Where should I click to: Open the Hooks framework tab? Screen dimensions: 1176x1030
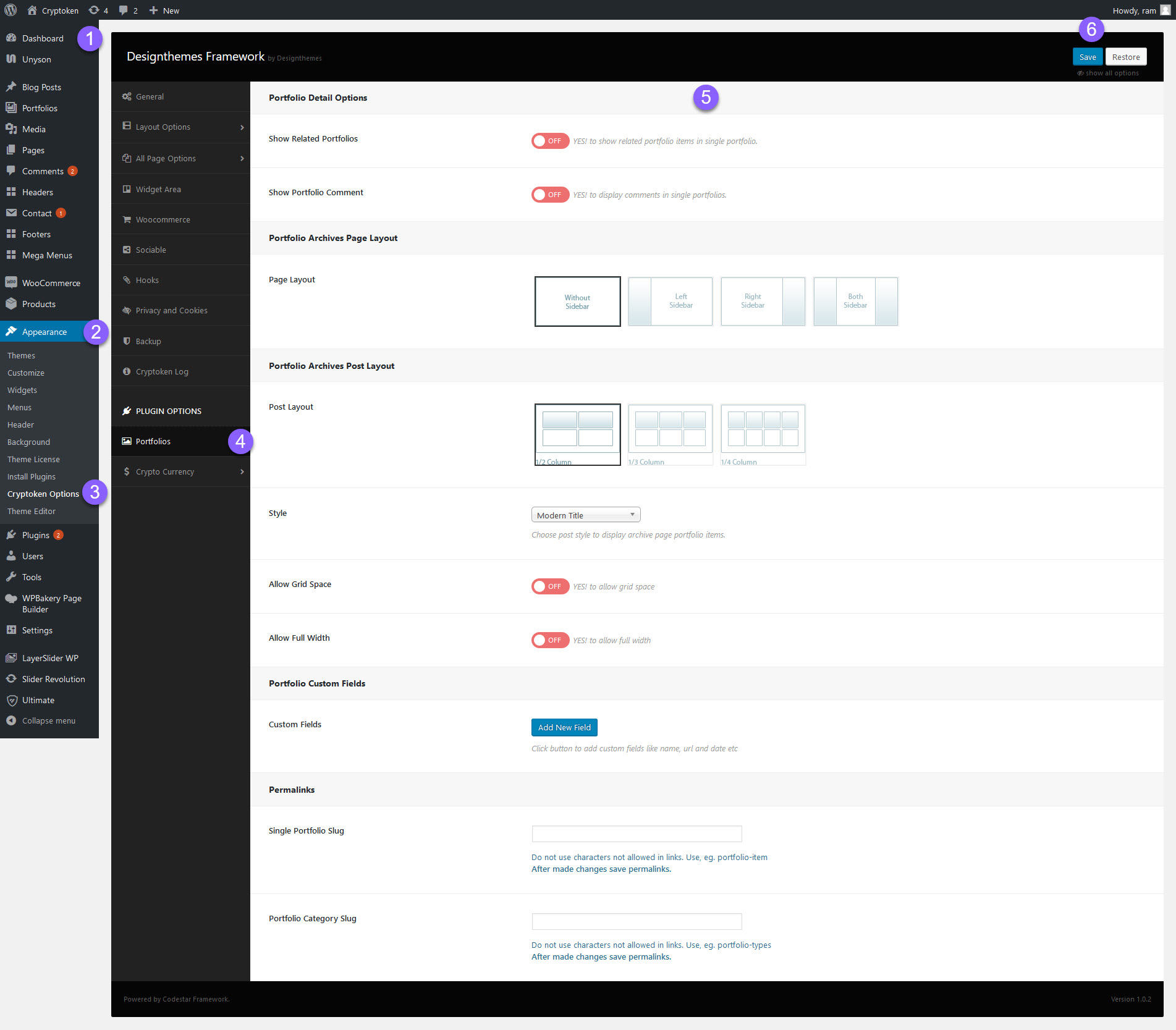[180, 280]
